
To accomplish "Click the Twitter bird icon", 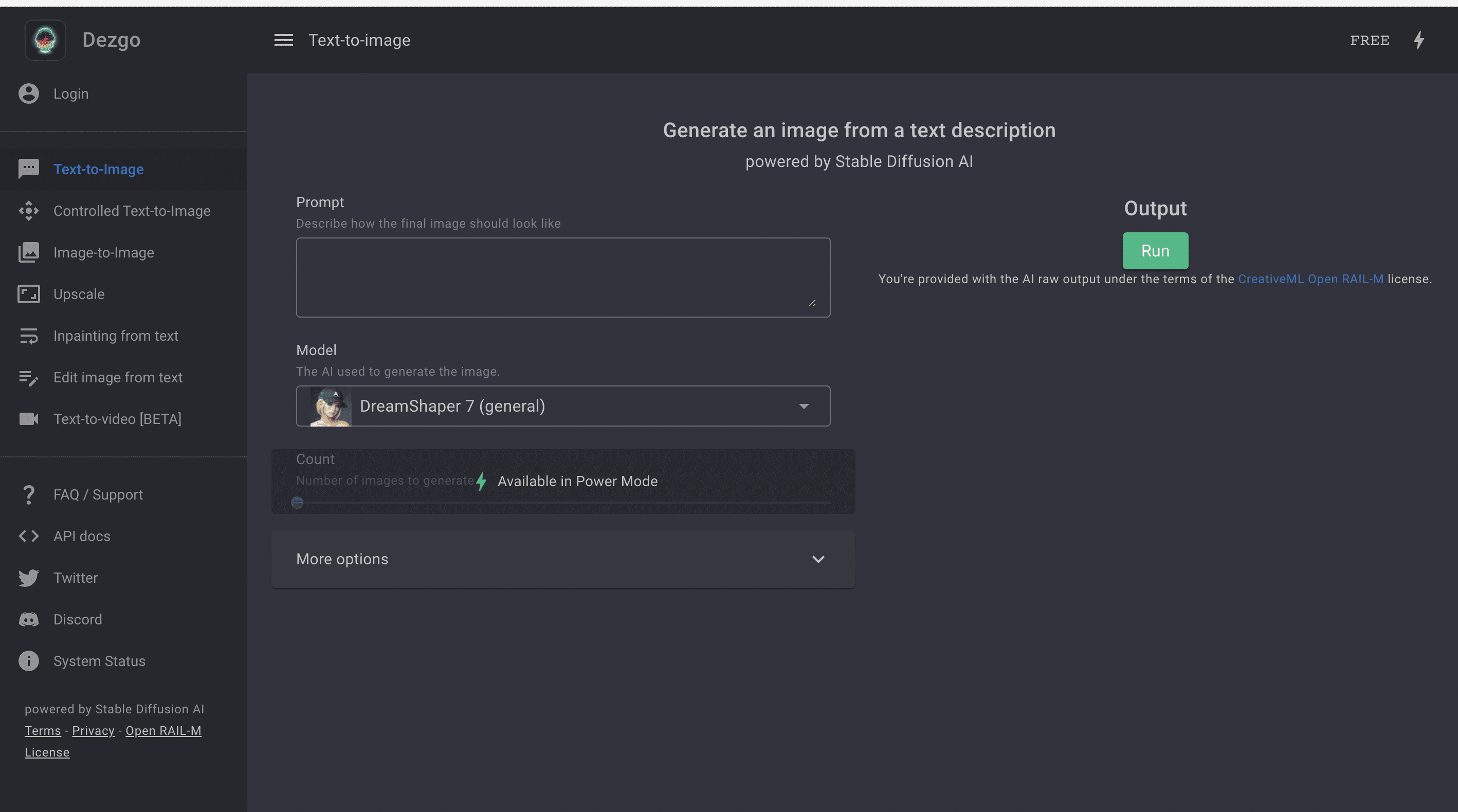I will coord(28,578).
